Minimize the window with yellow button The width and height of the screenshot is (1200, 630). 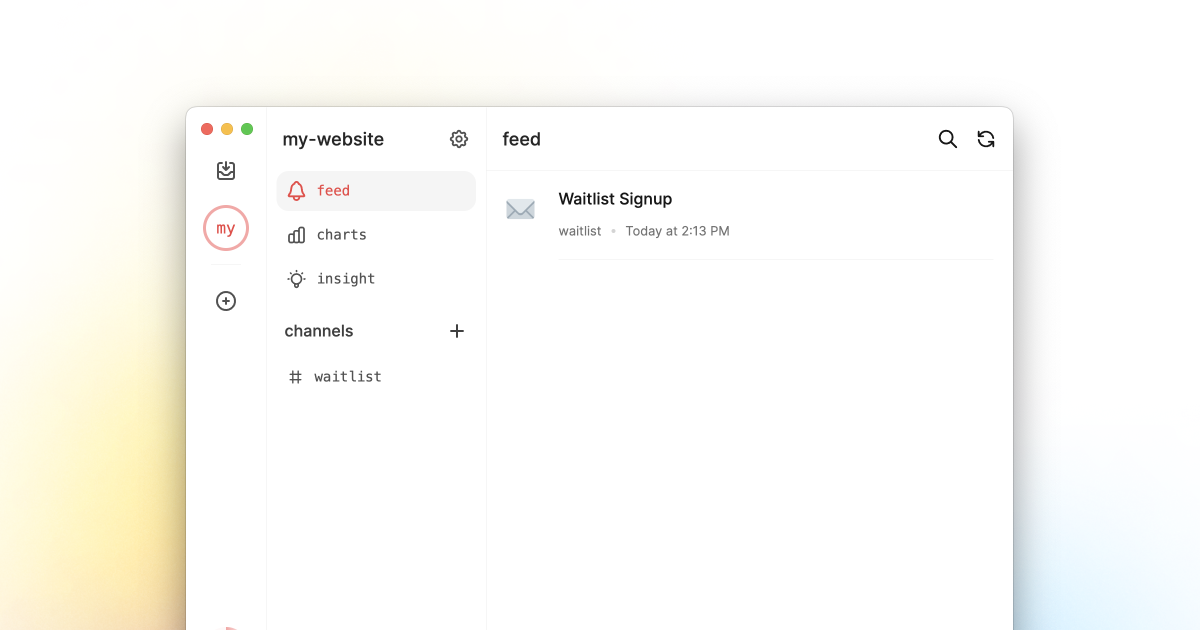pyautogui.click(x=227, y=129)
